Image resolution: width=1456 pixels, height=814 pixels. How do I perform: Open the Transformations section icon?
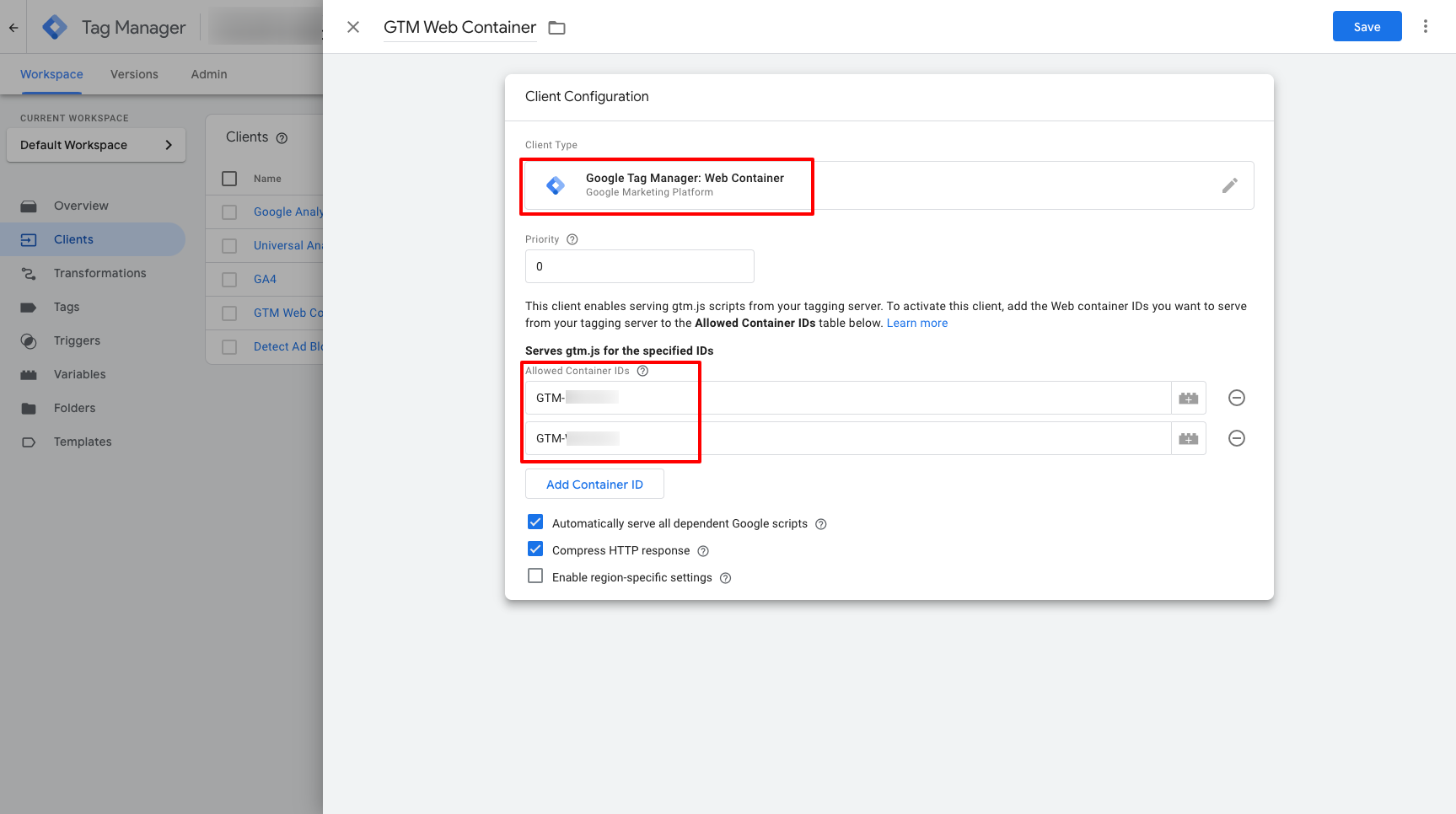tap(28, 273)
